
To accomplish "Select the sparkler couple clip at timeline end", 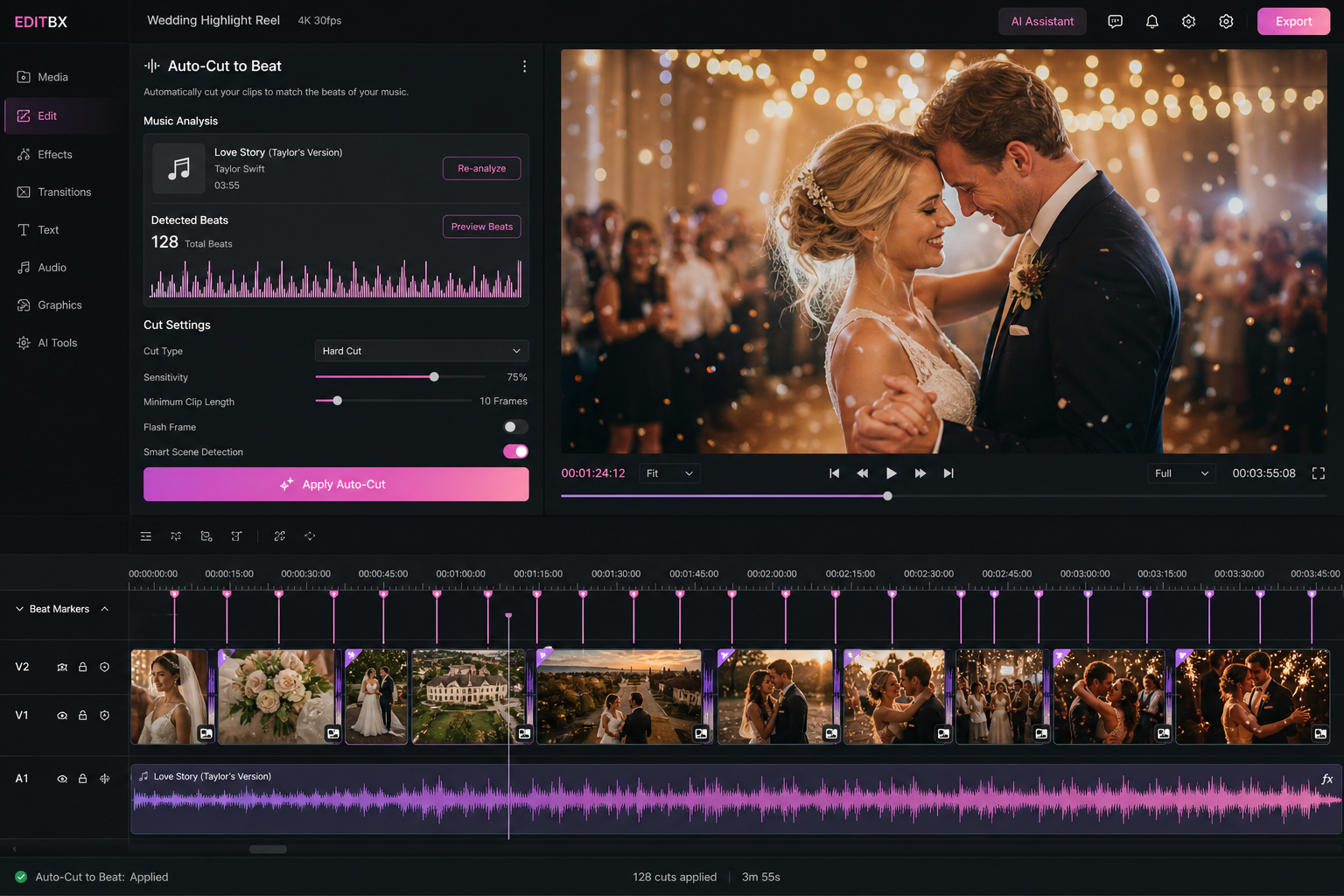I will tap(1252, 696).
